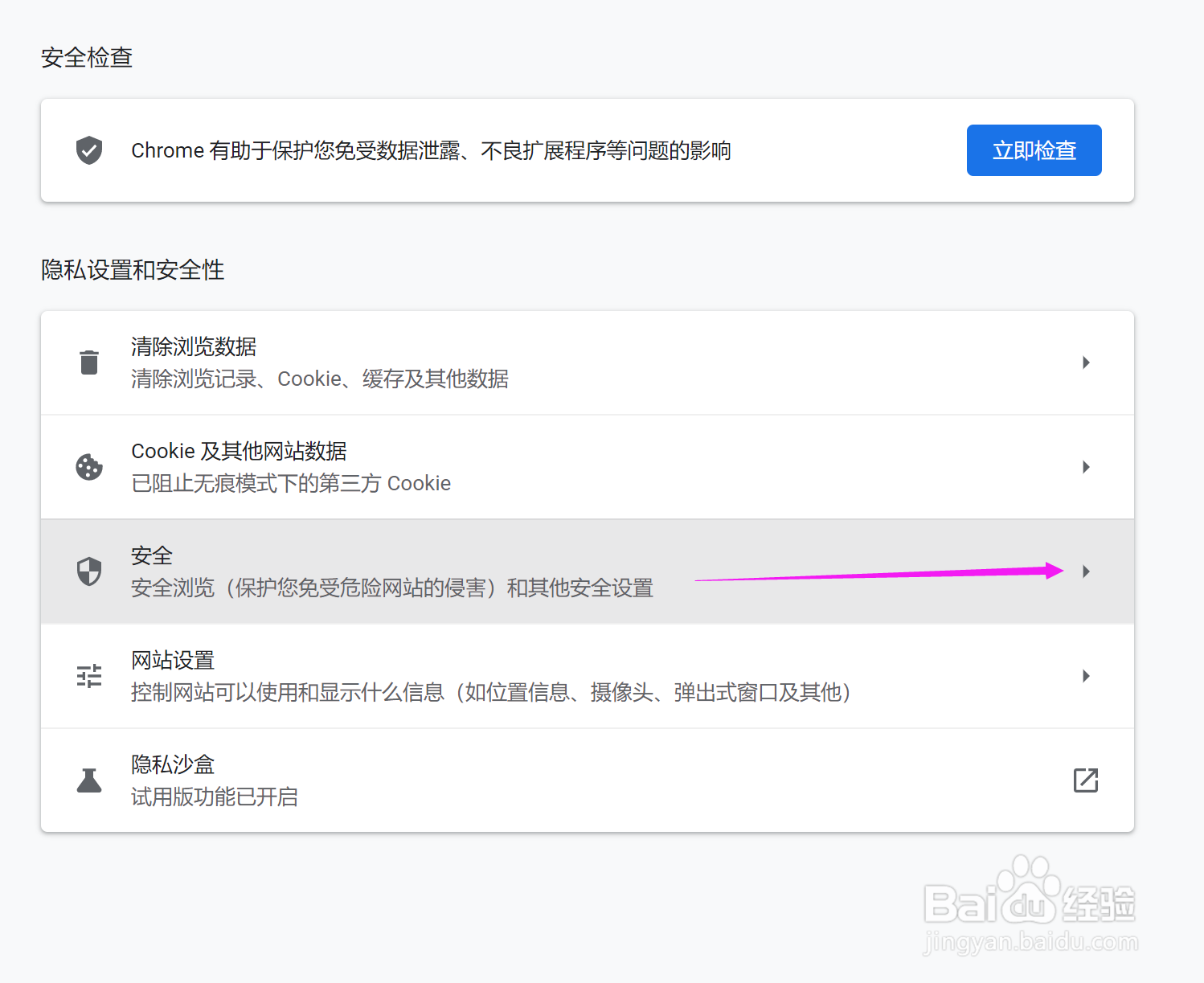Click the cookie icon for Cookie 及其他网站数据
Image resolution: width=1204 pixels, height=983 pixels.
pyautogui.click(x=88, y=467)
